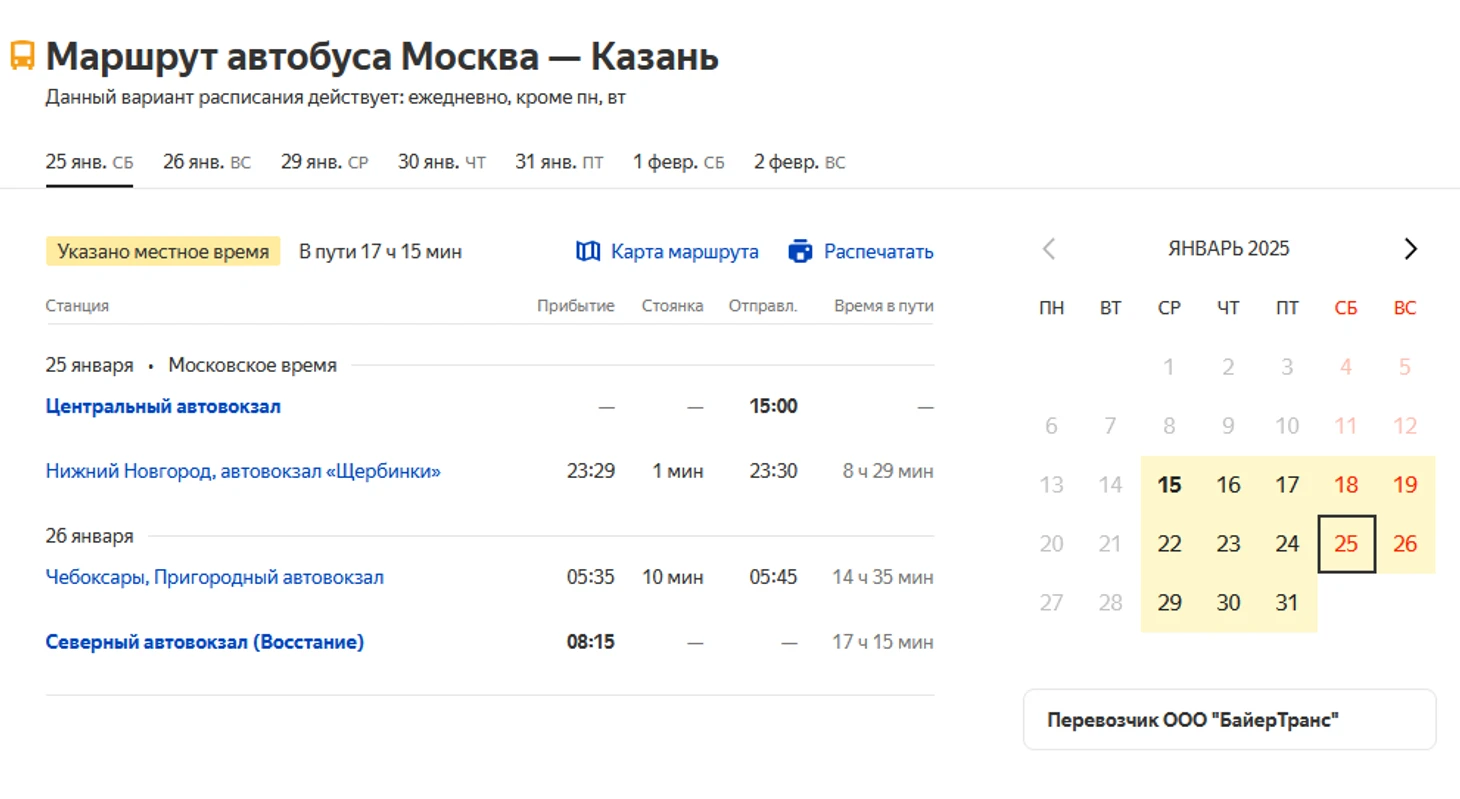Open Чебоксары, Пригородный автовокзал link

[214, 577]
